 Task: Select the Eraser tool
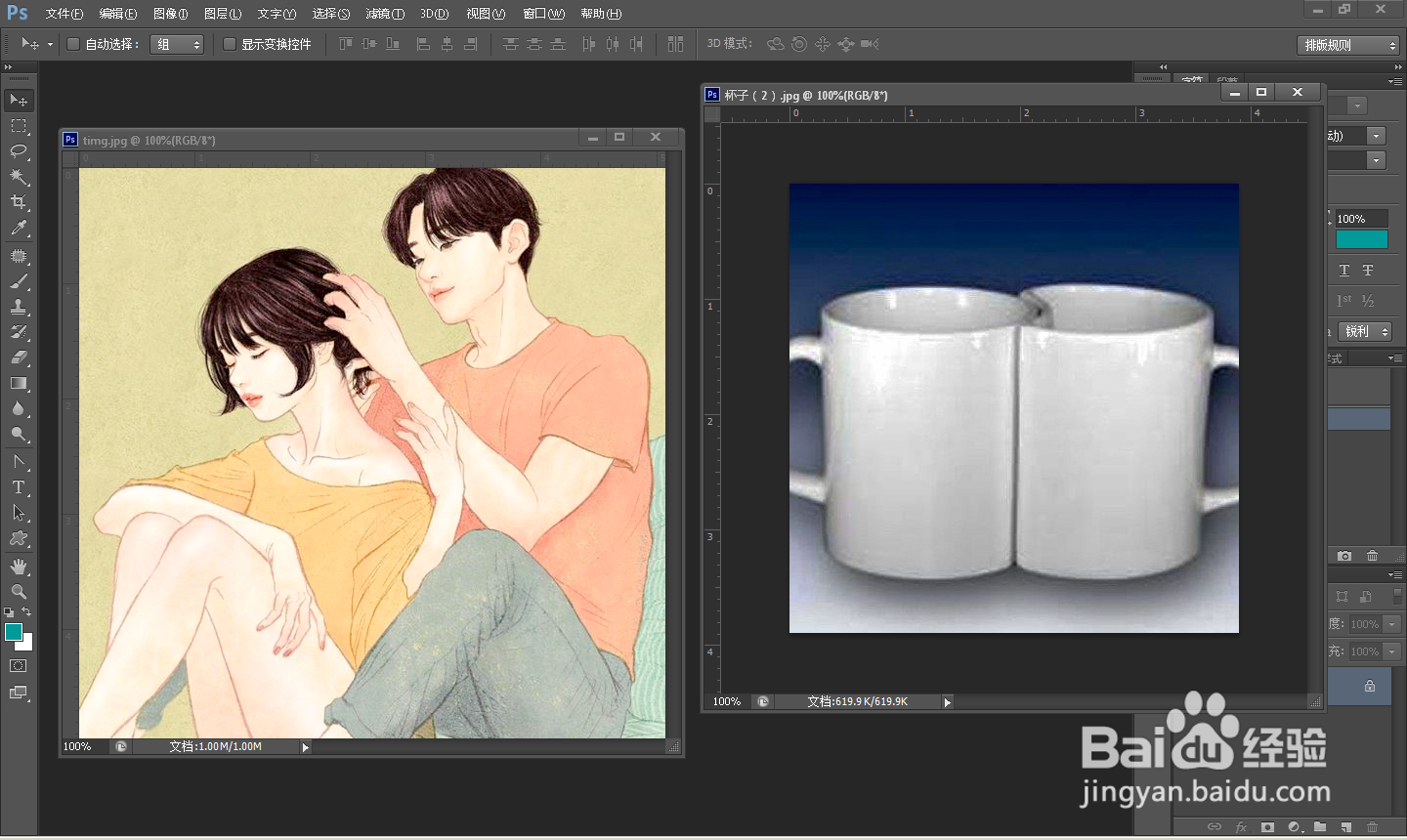pyautogui.click(x=19, y=357)
